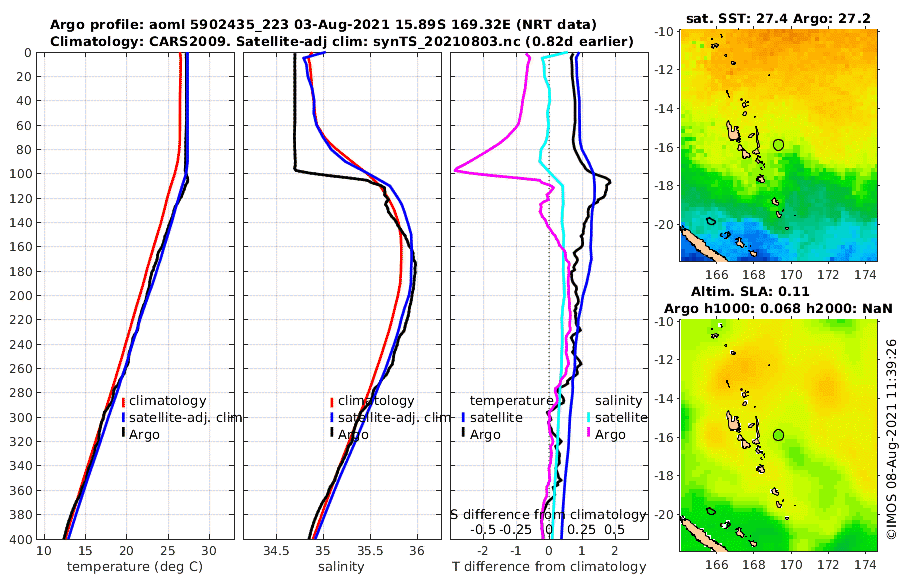Click blue temperature satellite legend marker in difference panel
The width and height of the screenshot is (900, 580).
[x=463, y=417]
